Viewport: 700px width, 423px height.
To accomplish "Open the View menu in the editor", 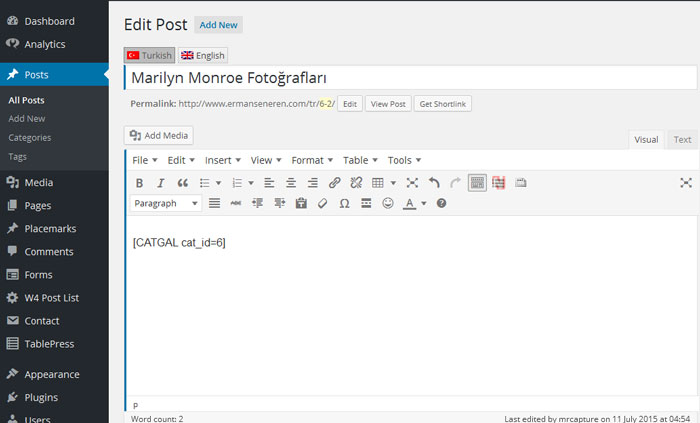I will point(266,160).
